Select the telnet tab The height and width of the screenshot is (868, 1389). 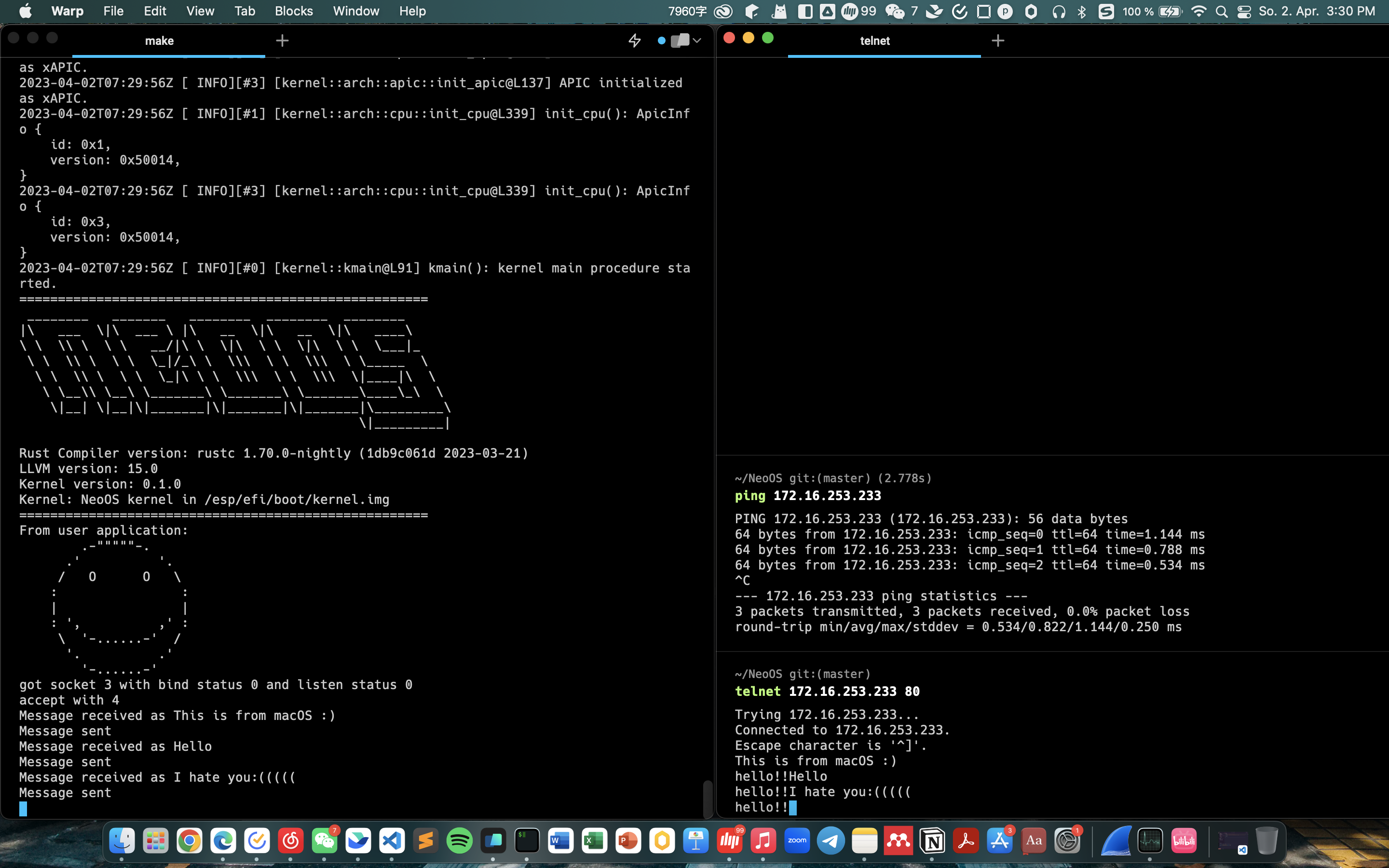pyautogui.click(x=875, y=41)
